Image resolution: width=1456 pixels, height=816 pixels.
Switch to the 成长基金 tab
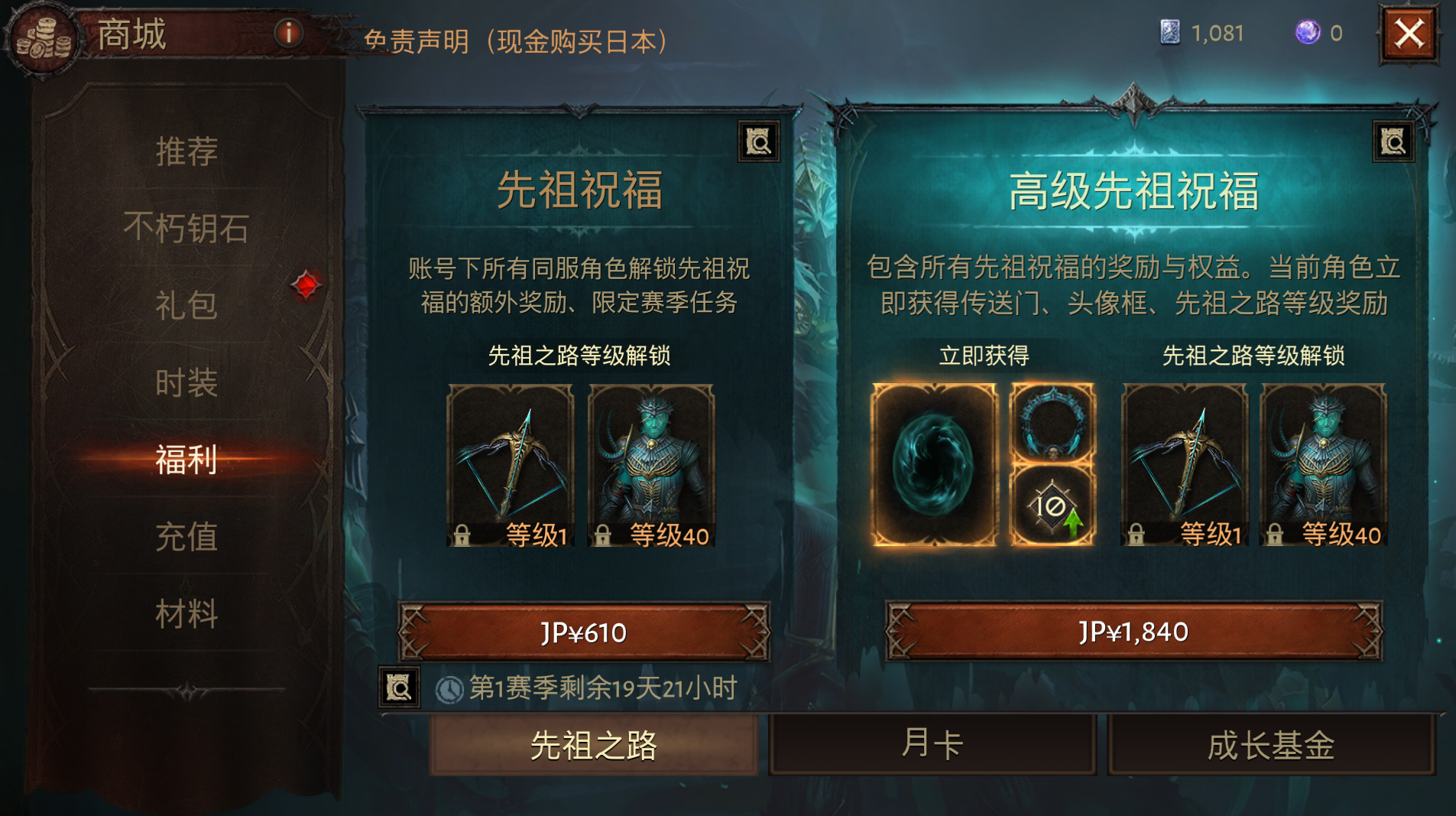click(1271, 744)
